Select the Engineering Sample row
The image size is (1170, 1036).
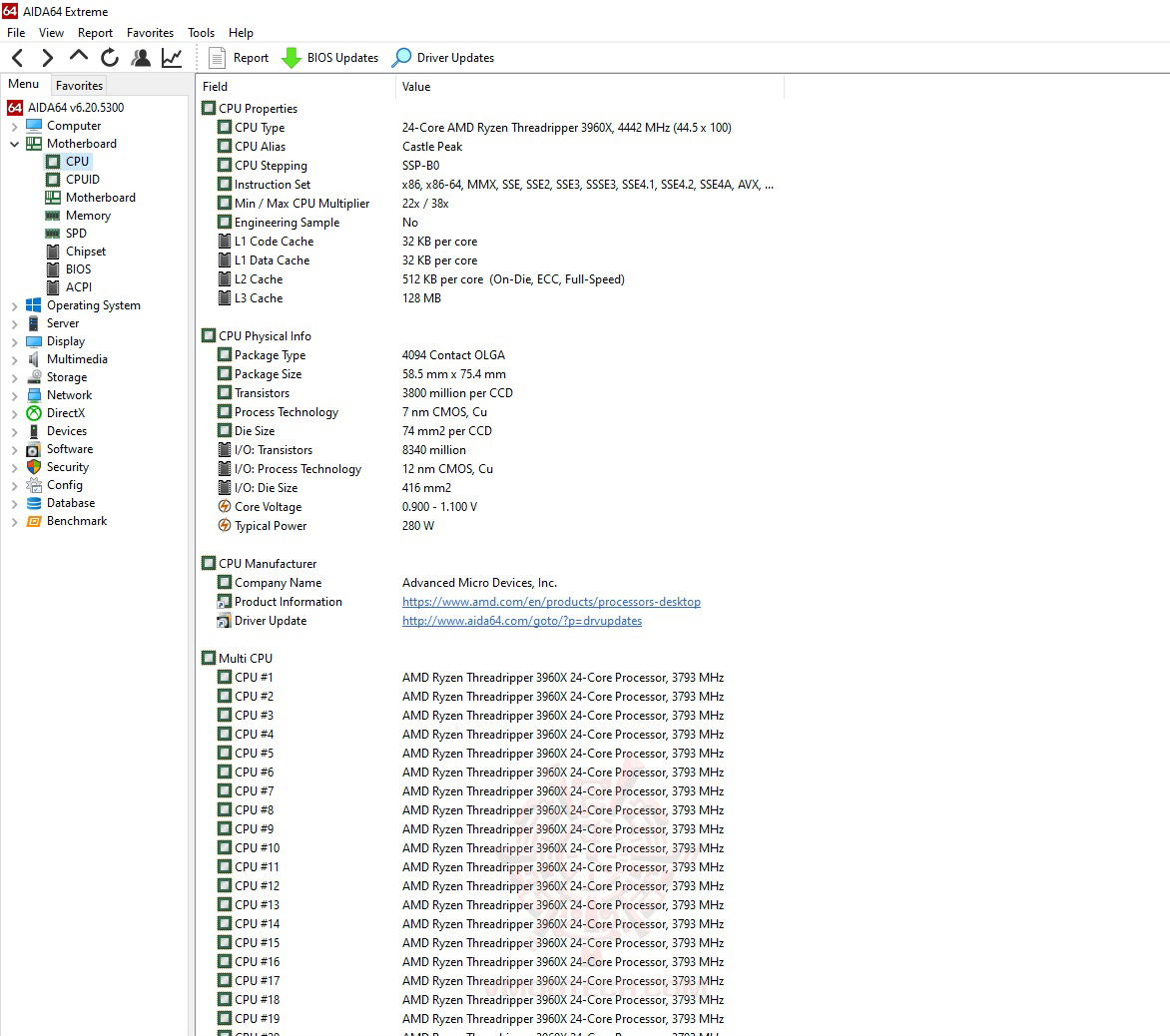tap(492, 223)
